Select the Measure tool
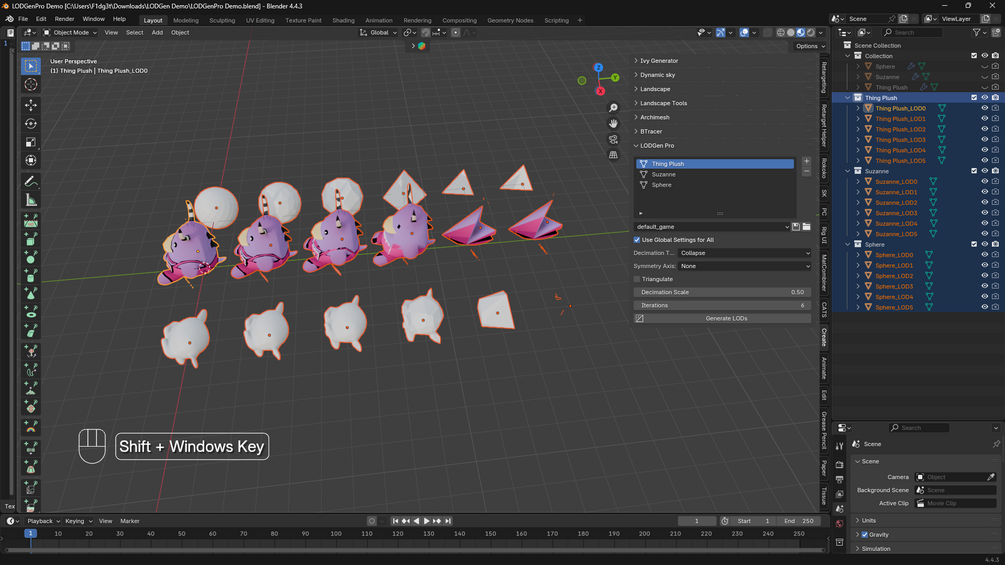 31,201
